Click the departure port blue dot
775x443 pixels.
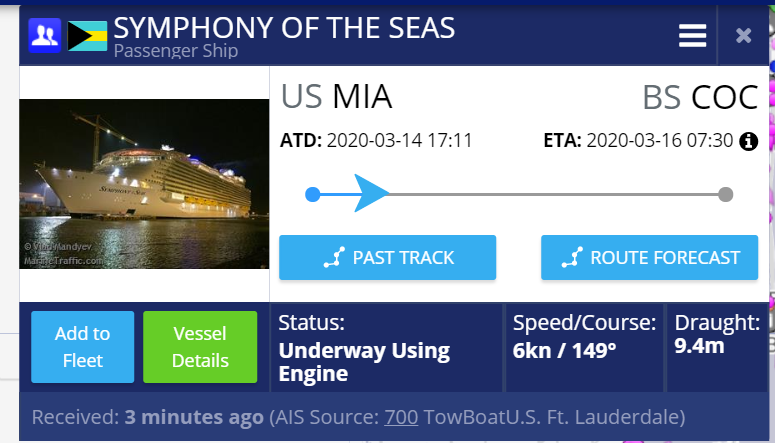[x=312, y=194]
